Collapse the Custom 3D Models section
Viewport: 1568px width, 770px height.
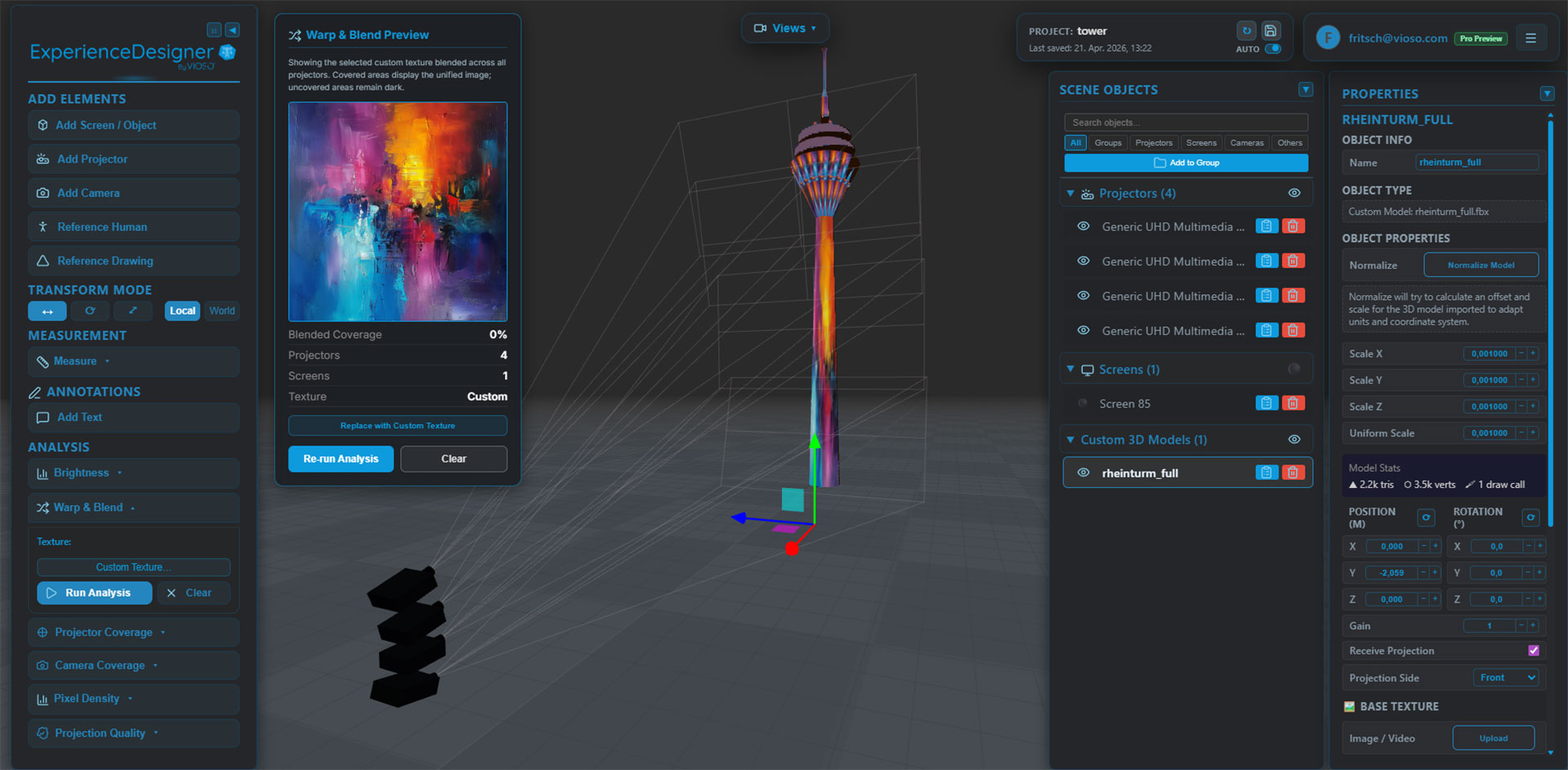click(1071, 439)
